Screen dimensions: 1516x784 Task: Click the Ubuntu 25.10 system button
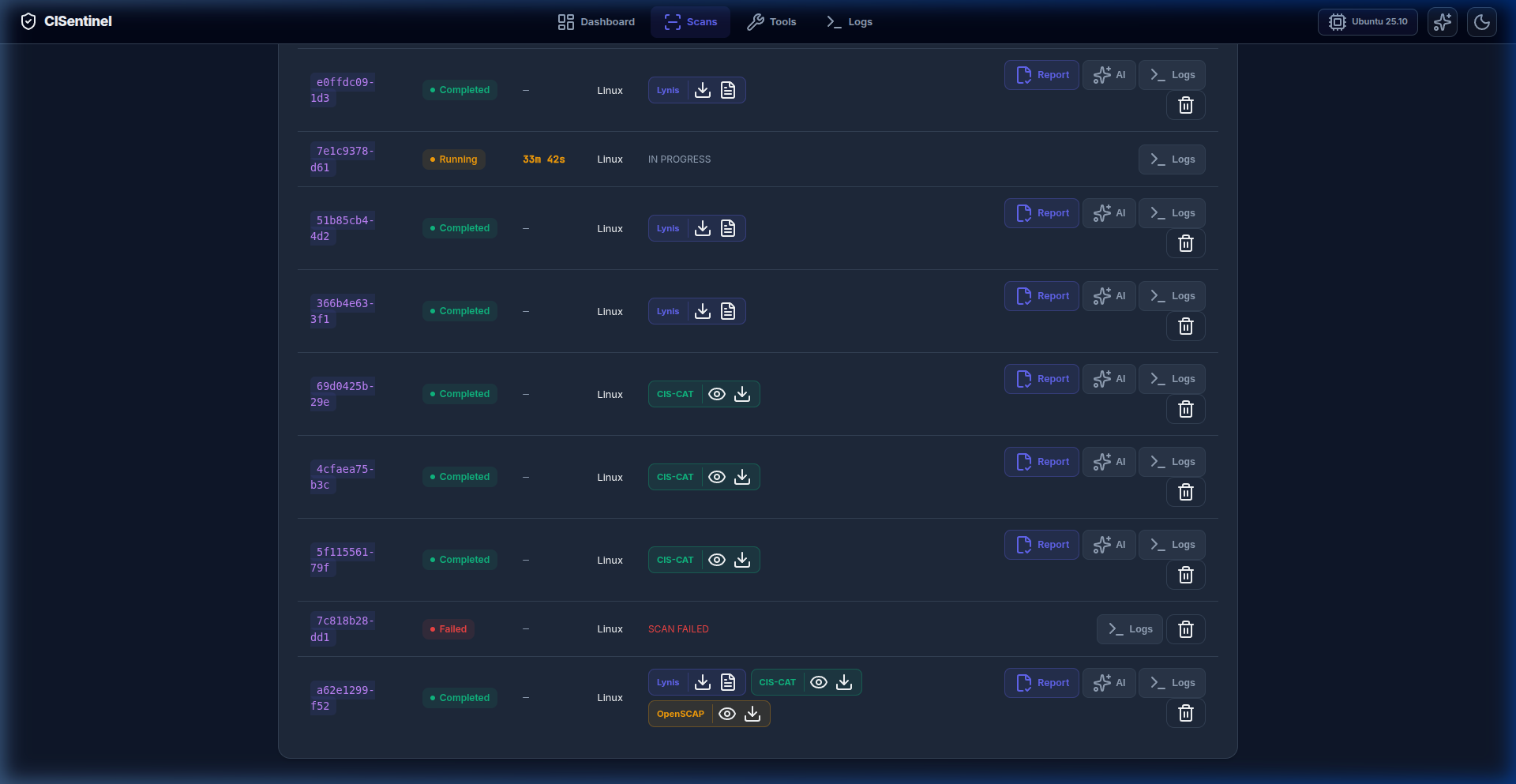click(1368, 22)
